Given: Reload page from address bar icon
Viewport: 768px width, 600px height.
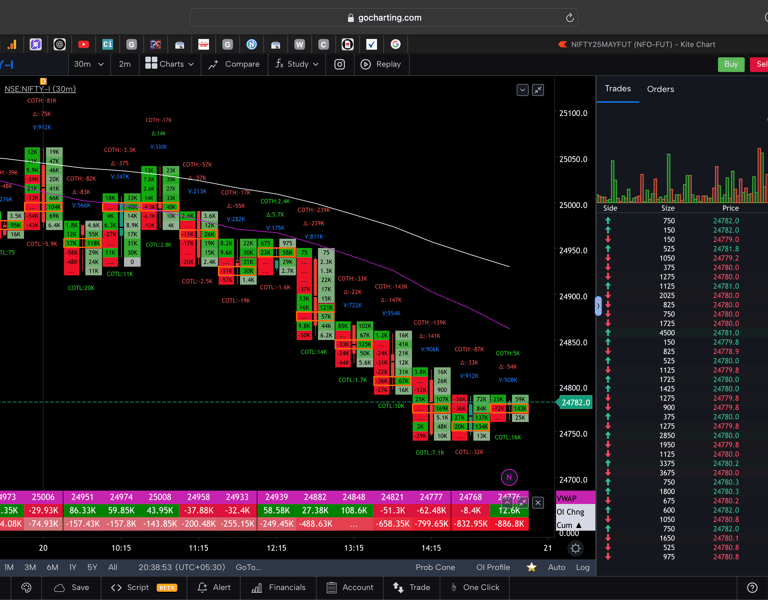Looking at the screenshot, I should (x=569, y=18).
